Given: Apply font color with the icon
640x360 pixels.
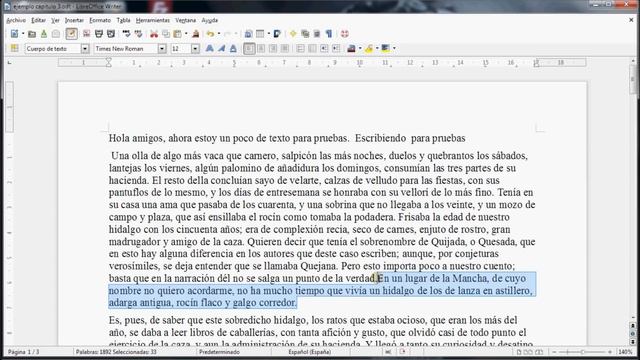Looking at the screenshot, I should click(x=351, y=49).
